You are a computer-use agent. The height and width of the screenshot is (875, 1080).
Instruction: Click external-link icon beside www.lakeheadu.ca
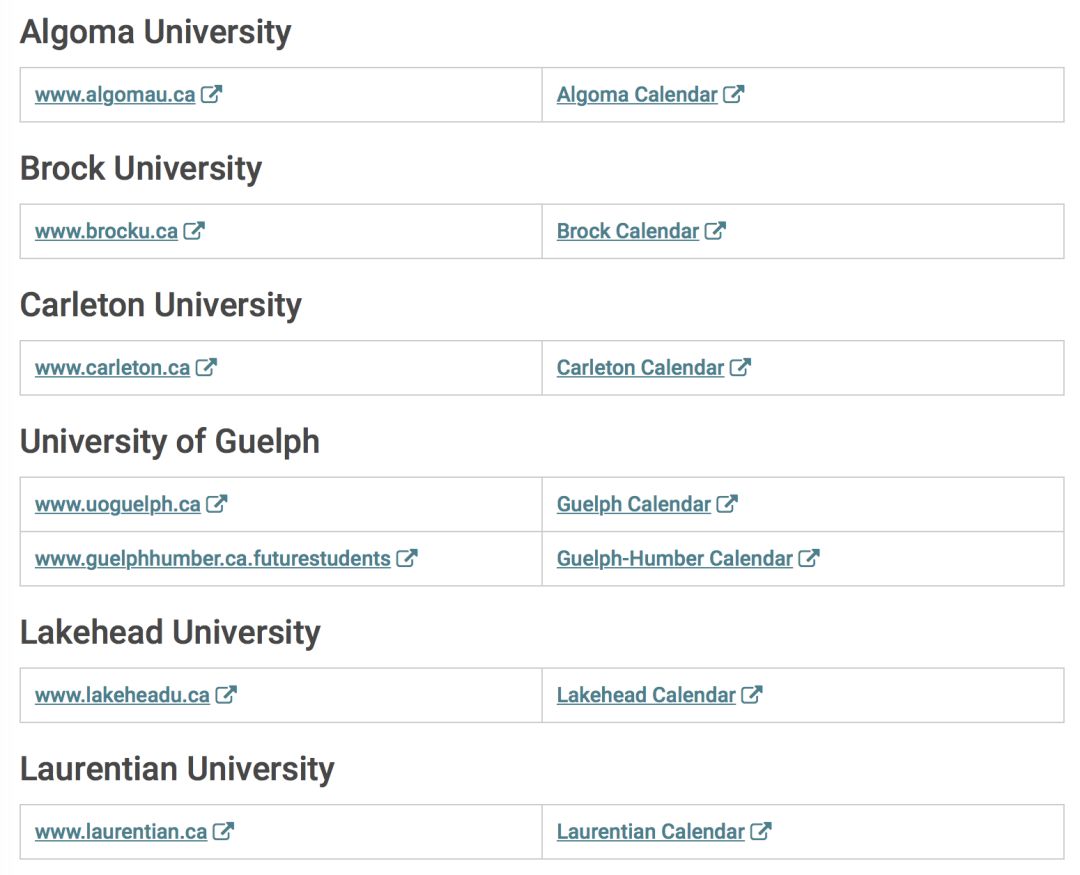(226, 694)
